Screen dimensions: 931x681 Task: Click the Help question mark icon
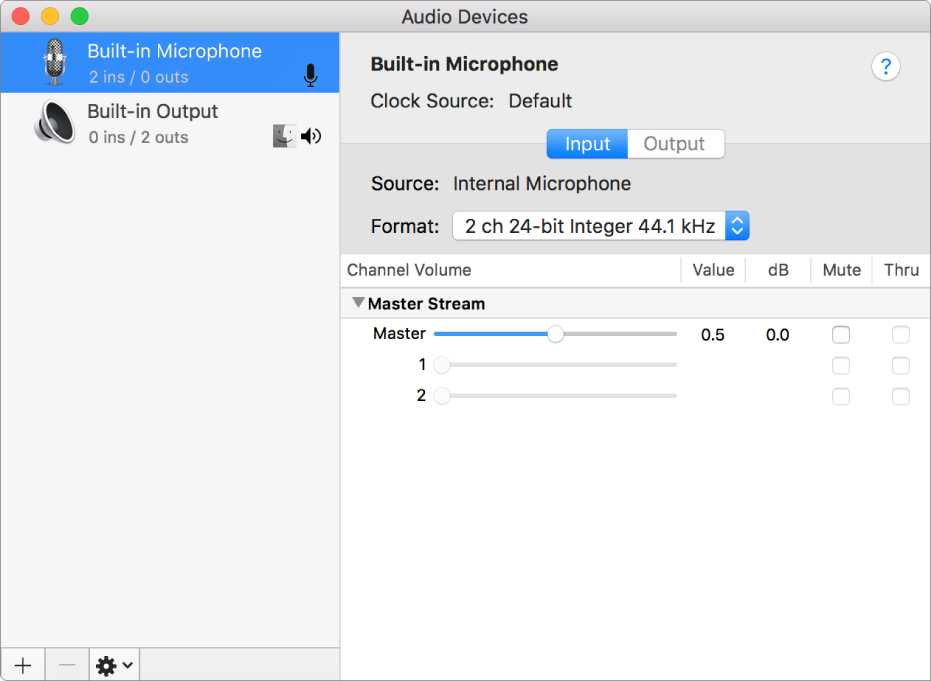885,66
